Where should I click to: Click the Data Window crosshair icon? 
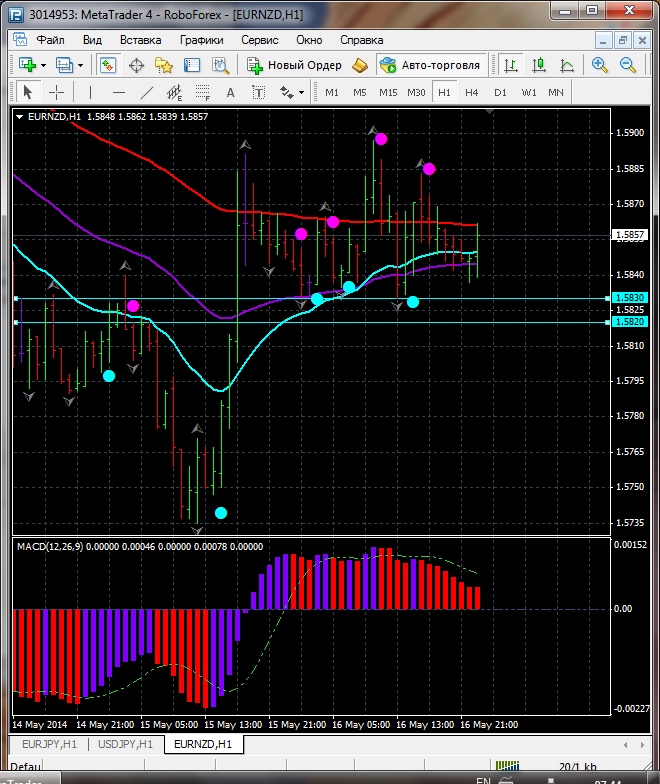click(x=136, y=65)
